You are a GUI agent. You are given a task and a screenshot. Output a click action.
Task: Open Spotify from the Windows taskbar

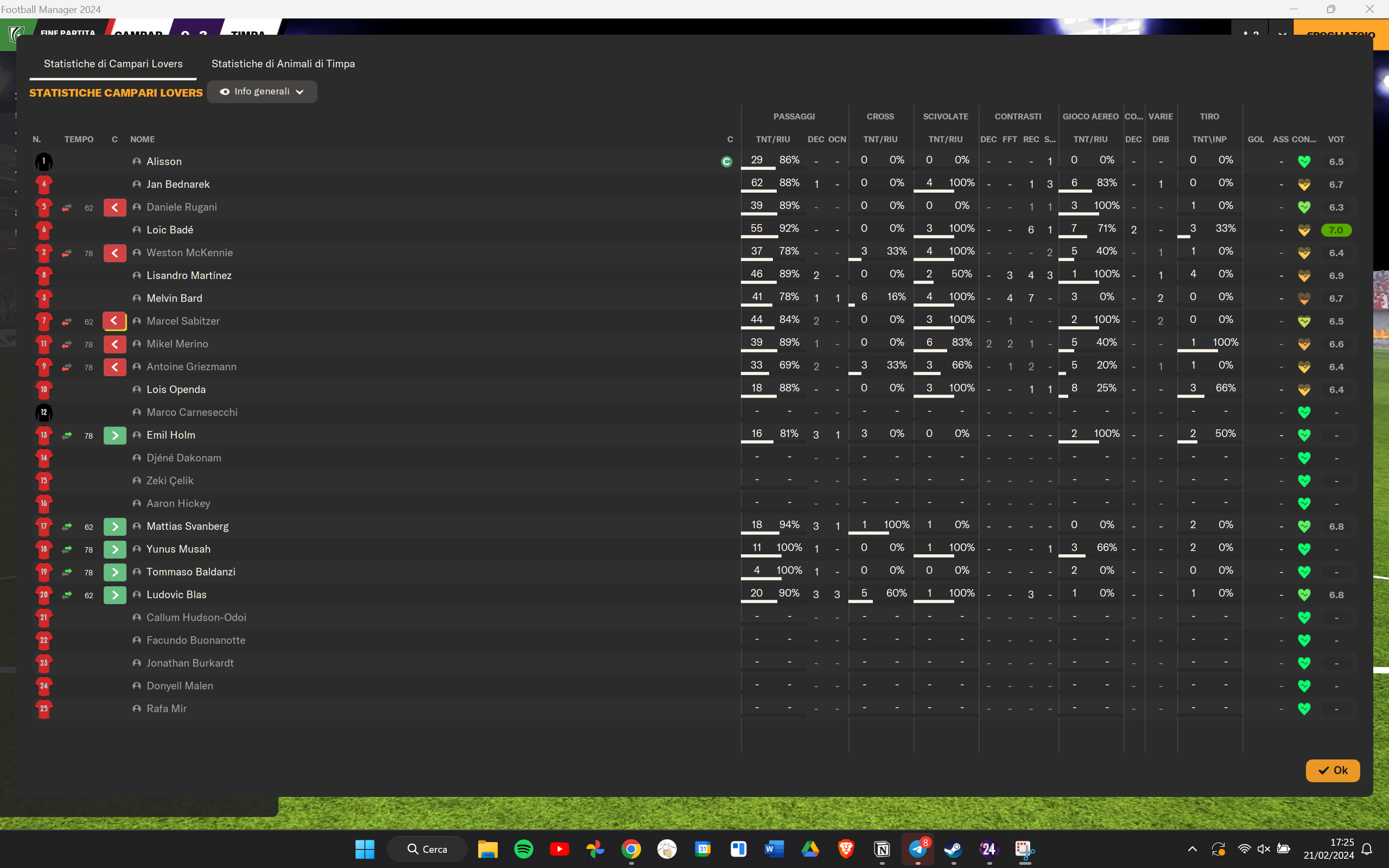[523, 848]
